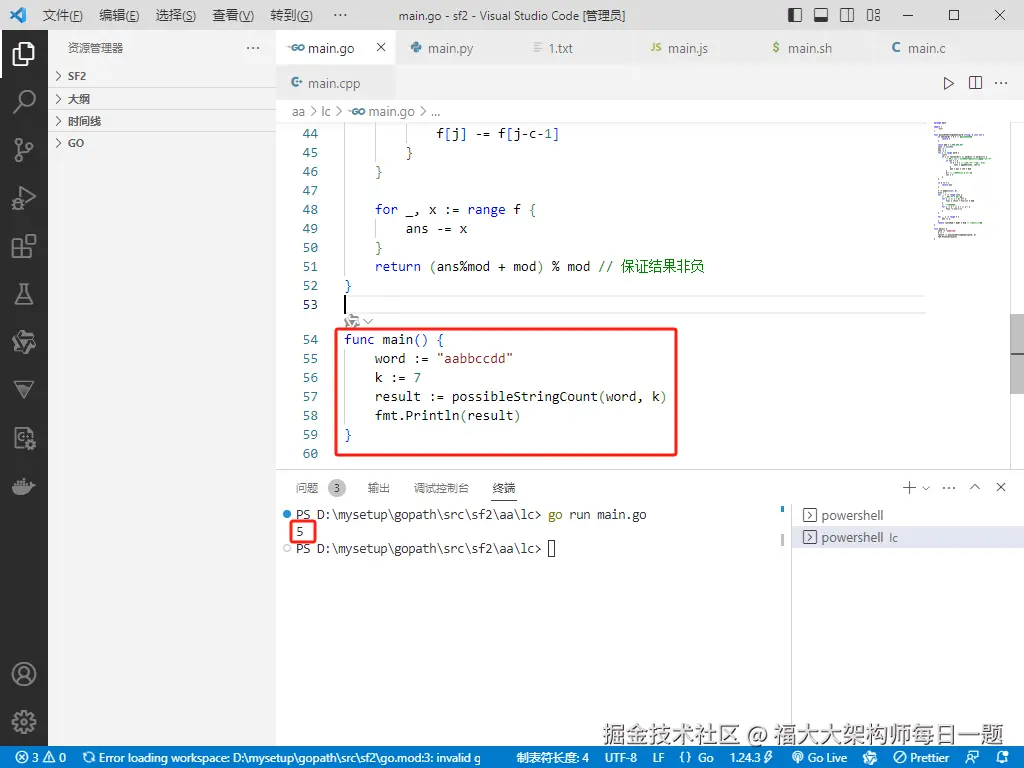Open the 文件(F) menu
This screenshot has width=1024, height=768.
(63, 15)
